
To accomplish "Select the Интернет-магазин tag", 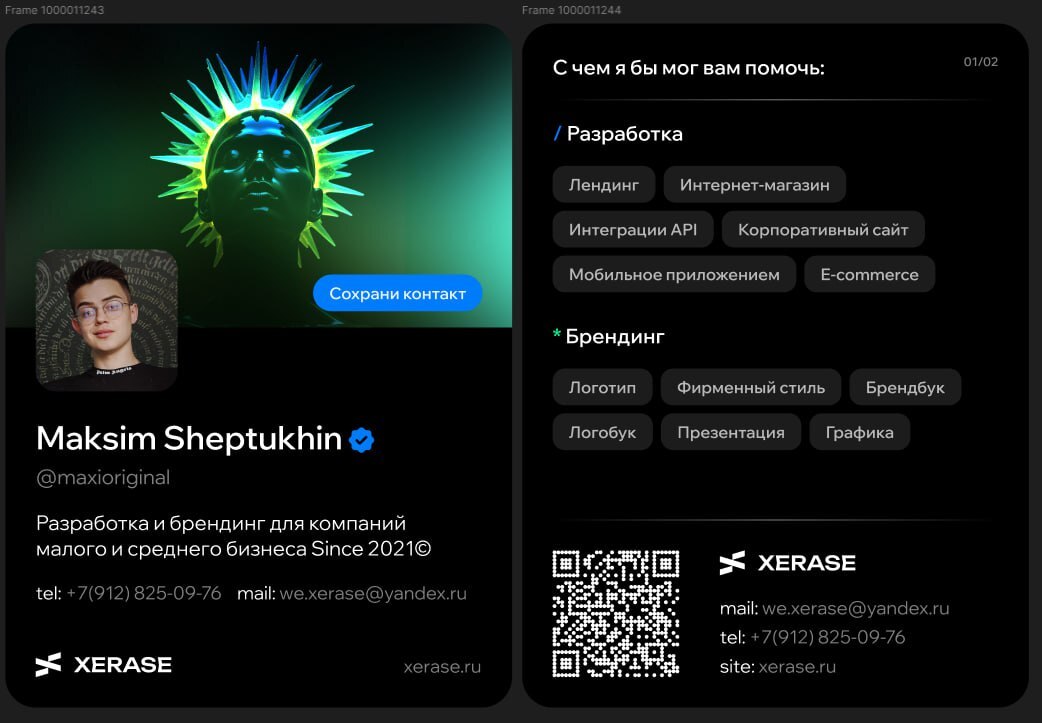I will coord(754,185).
